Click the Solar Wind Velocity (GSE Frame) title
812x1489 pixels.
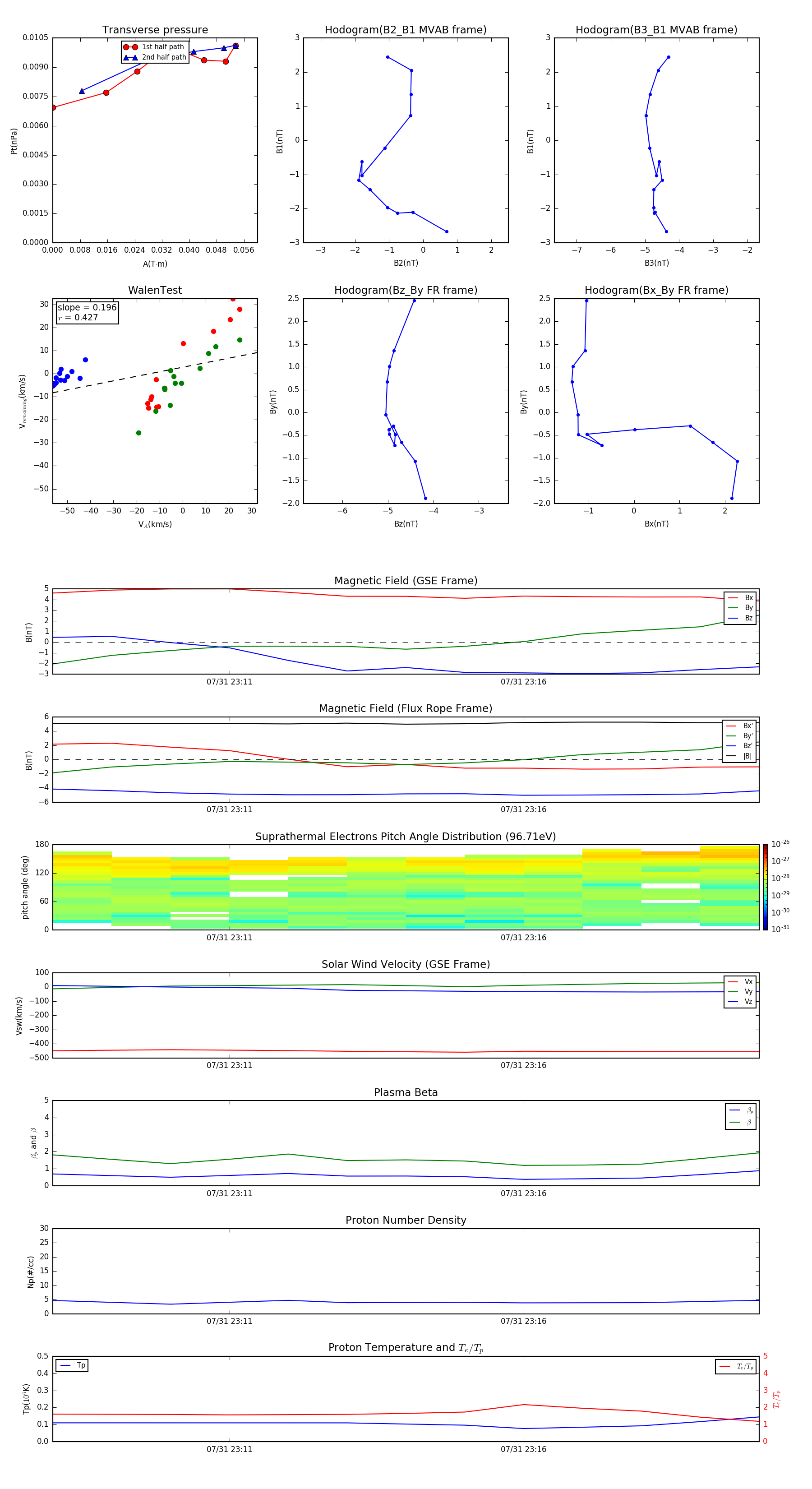point(406,965)
